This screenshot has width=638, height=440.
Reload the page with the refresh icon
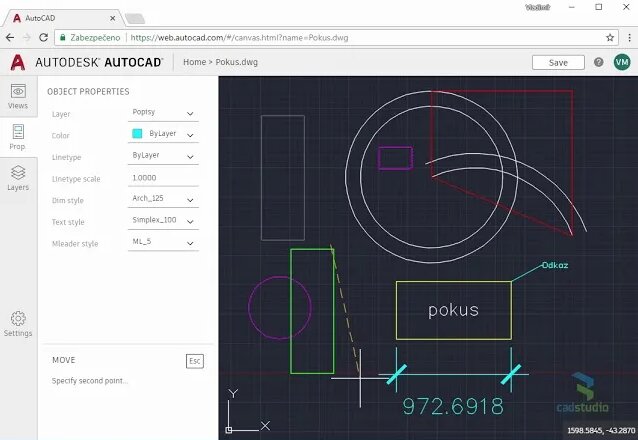pyautogui.click(x=44, y=38)
